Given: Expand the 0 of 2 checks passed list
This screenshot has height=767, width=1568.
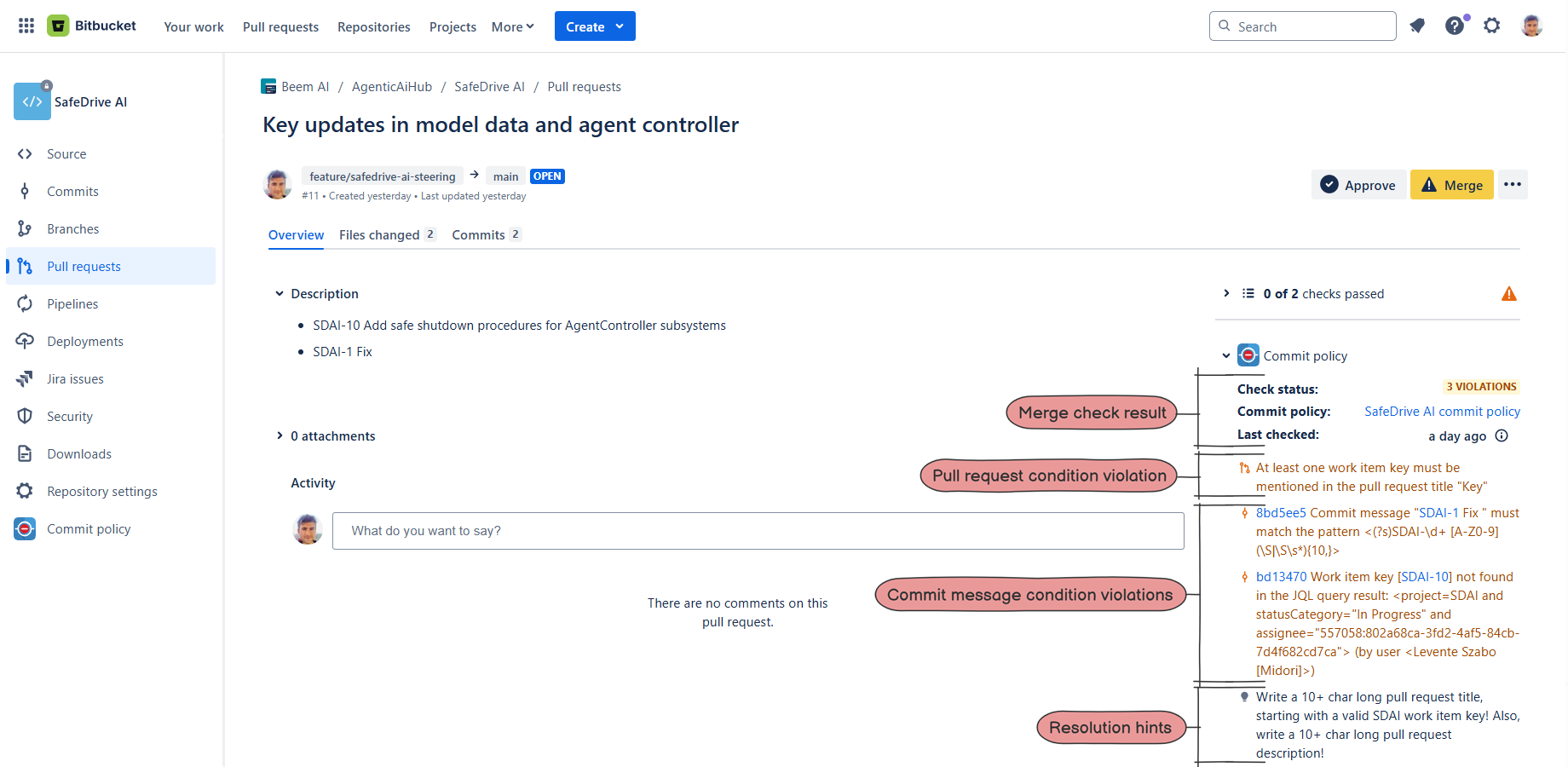Looking at the screenshot, I should (x=1226, y=294).
